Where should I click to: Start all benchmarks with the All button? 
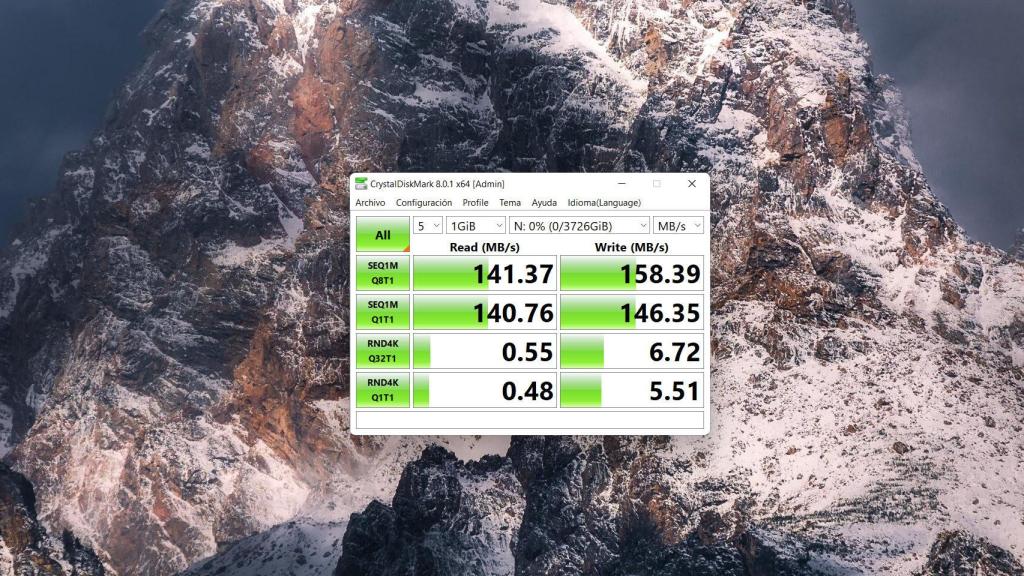point(383,235)
